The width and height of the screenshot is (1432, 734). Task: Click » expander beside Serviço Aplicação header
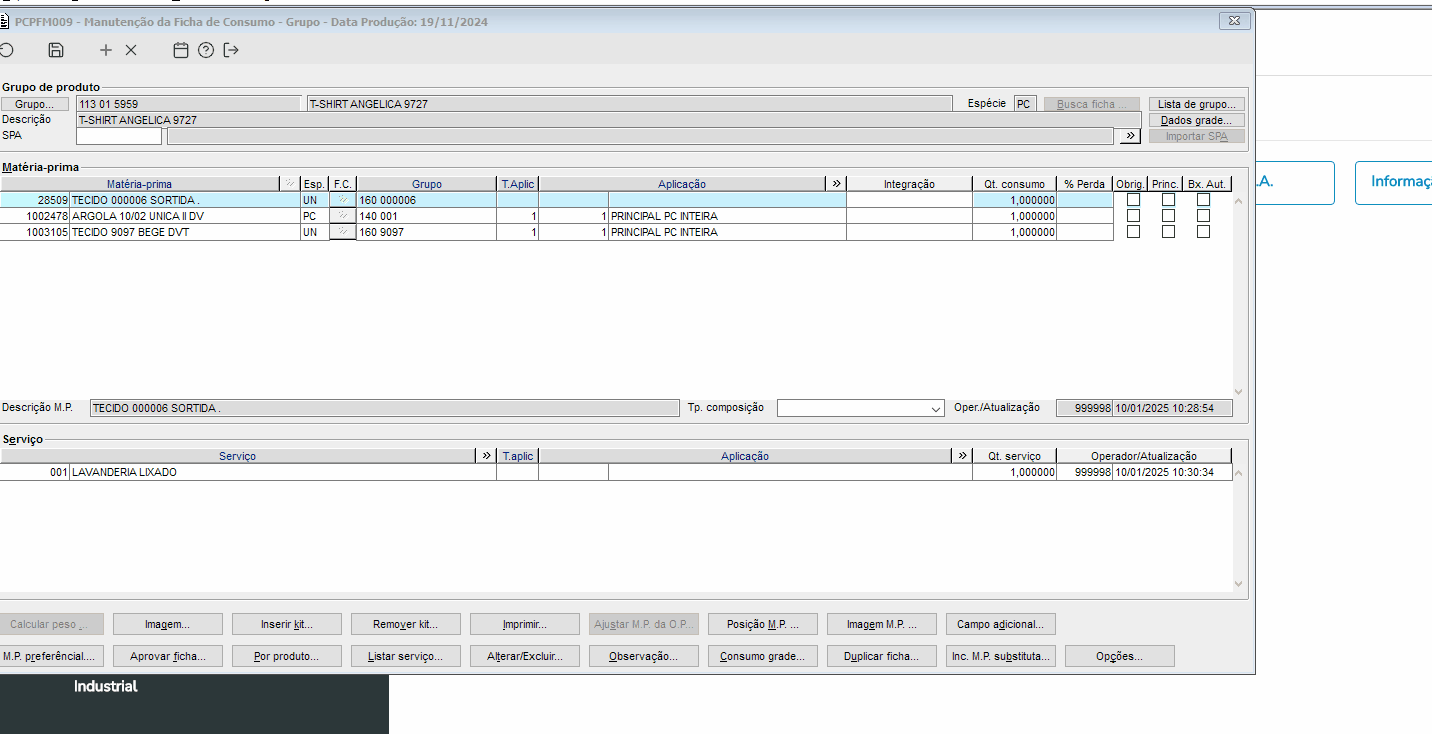[962, 456]
